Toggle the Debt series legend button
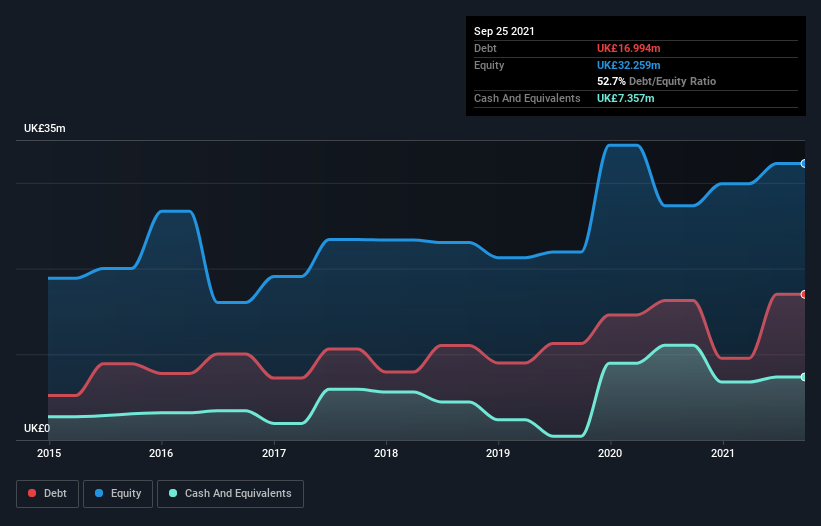Viewport: 821px width, 526px height. [x=47, y=494]
